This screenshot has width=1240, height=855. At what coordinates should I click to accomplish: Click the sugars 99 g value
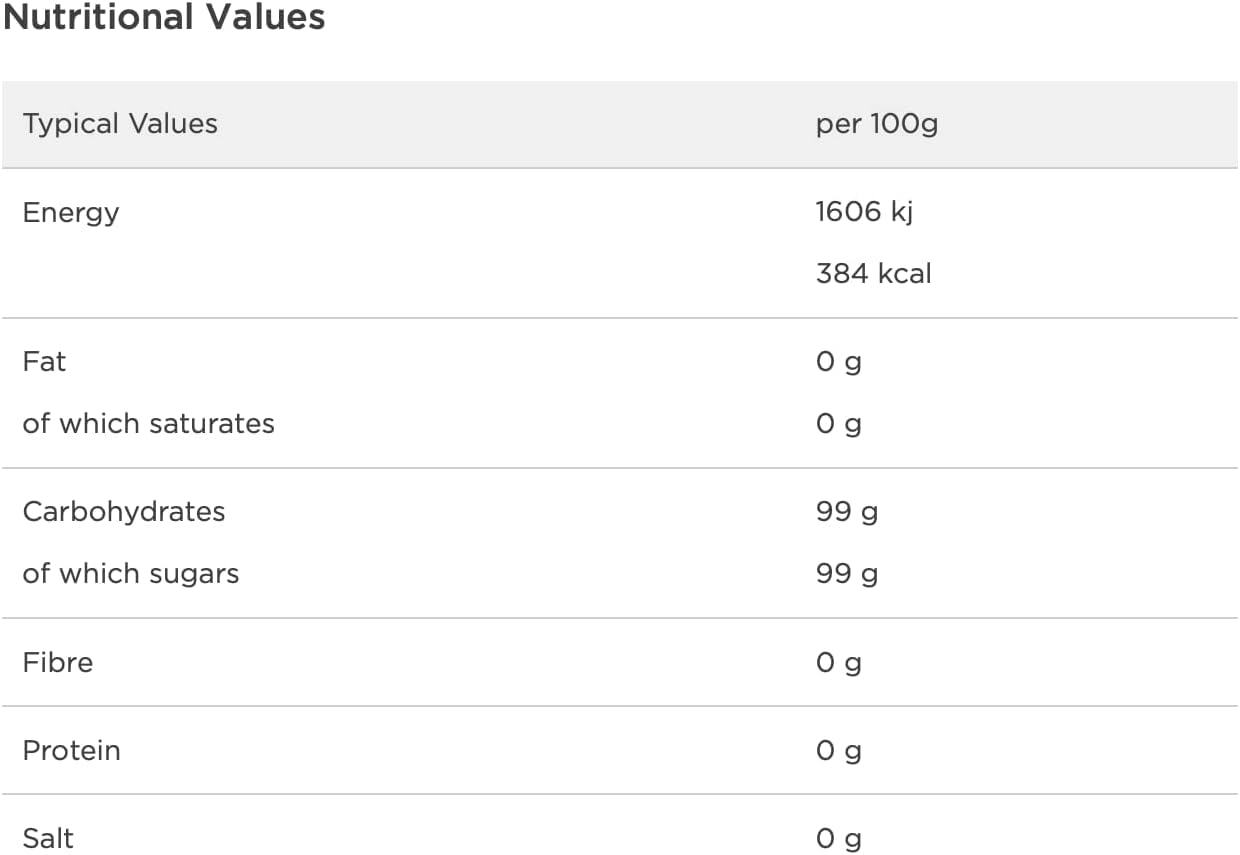[x=846, y=574]
